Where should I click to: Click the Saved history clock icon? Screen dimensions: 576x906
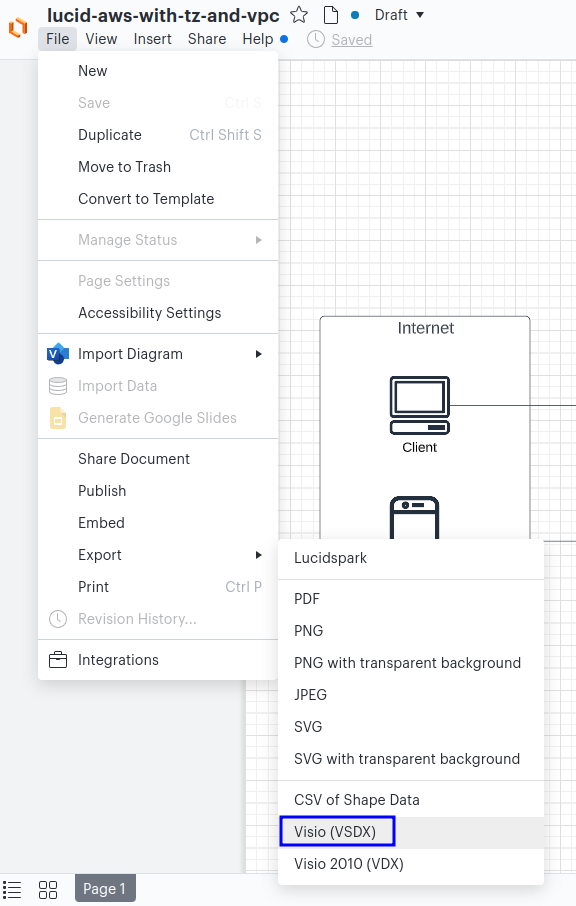[x=315, y=39]
